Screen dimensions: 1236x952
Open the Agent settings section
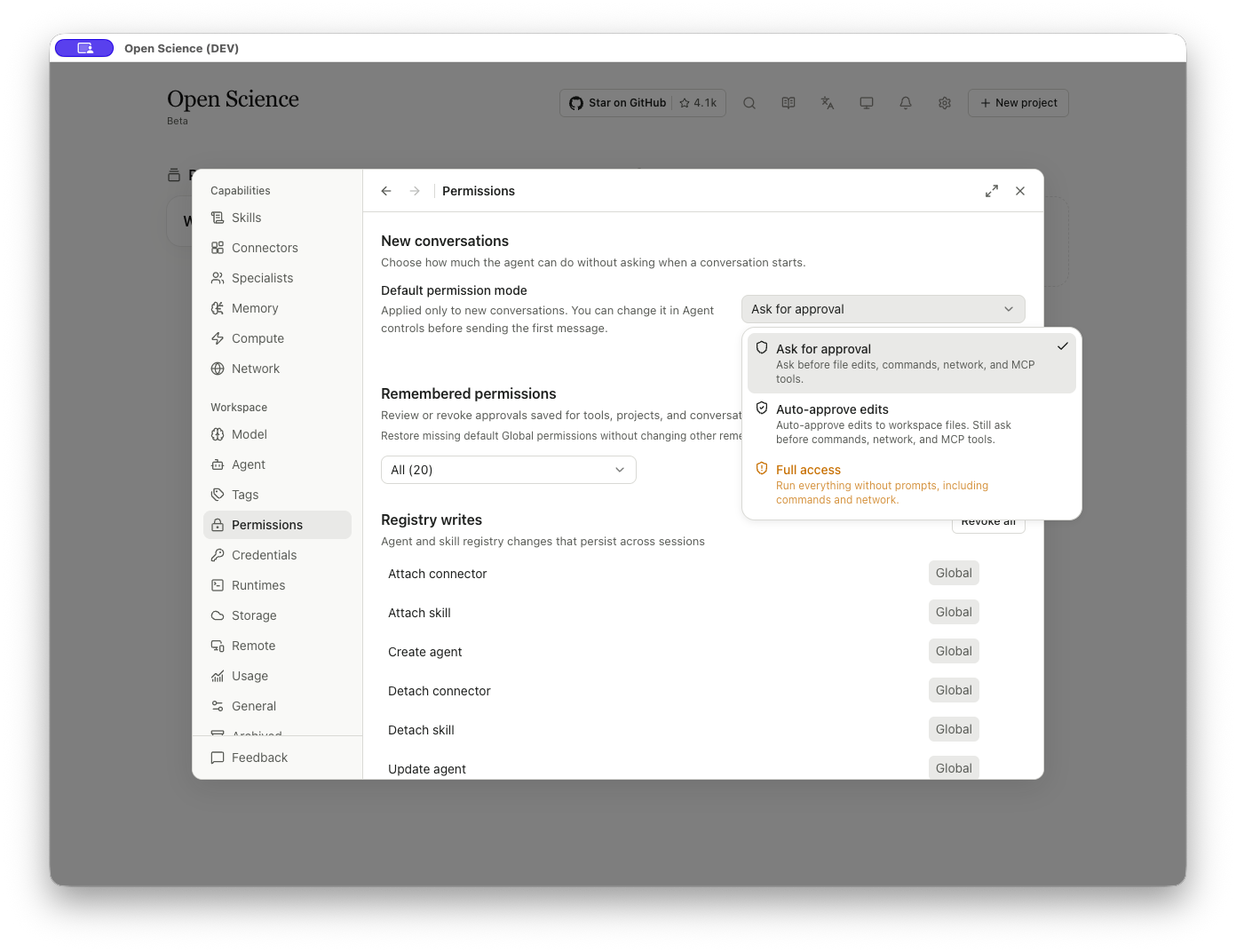(277, 464)
